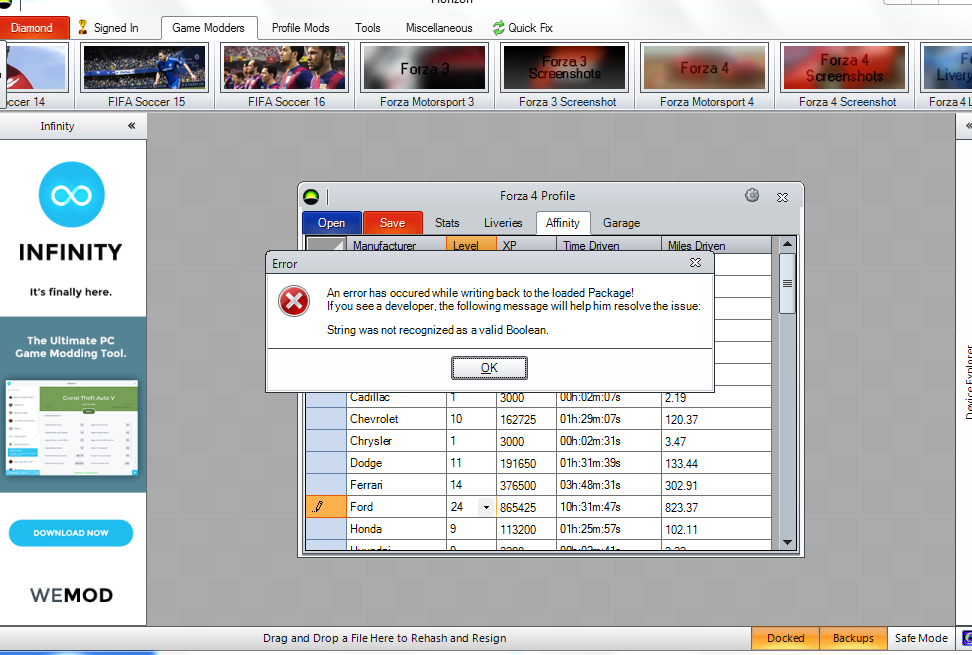Click the rehash and resign drop area

(384, 638)
